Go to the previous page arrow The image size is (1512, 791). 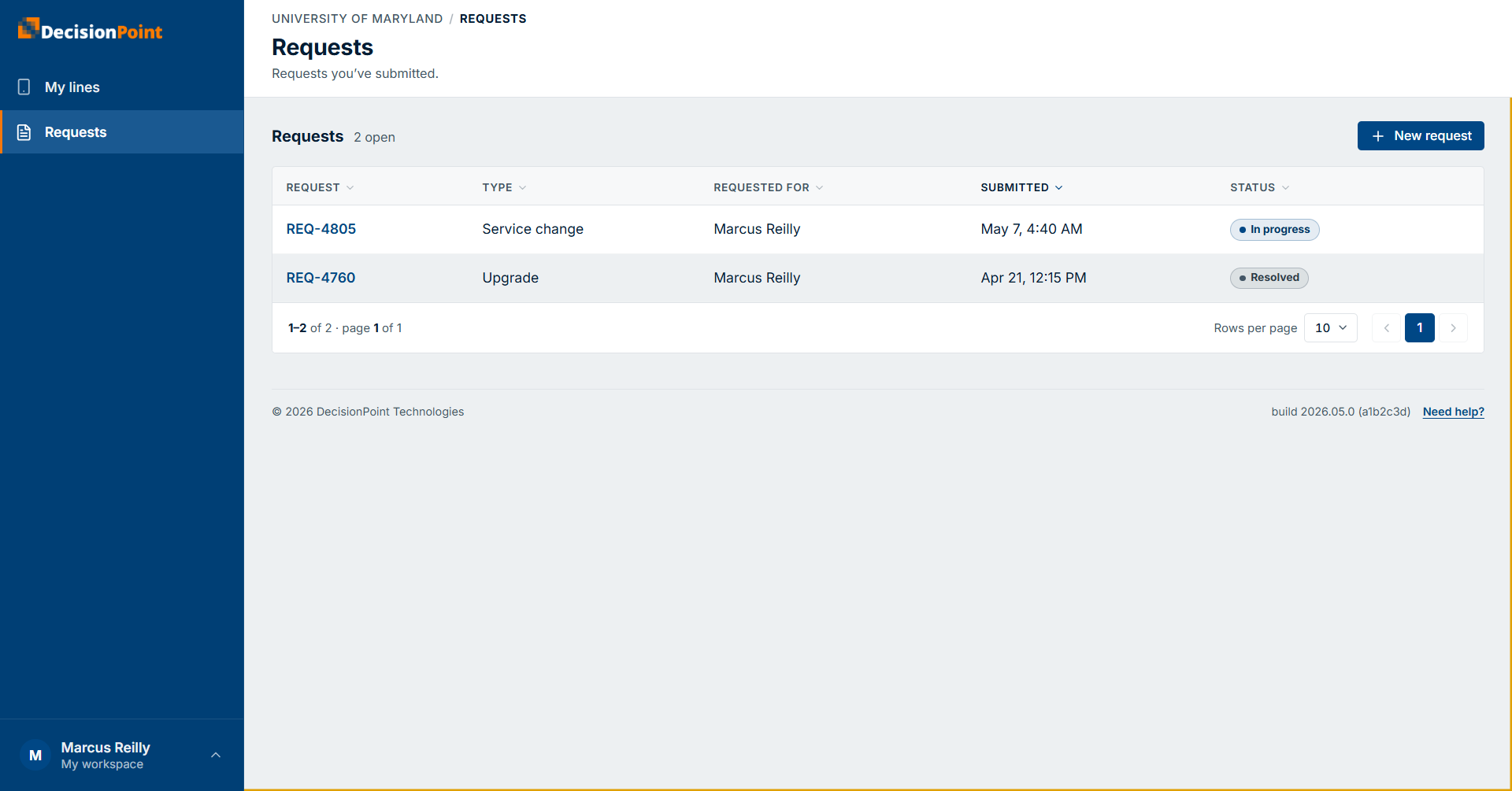[1387, 328]
